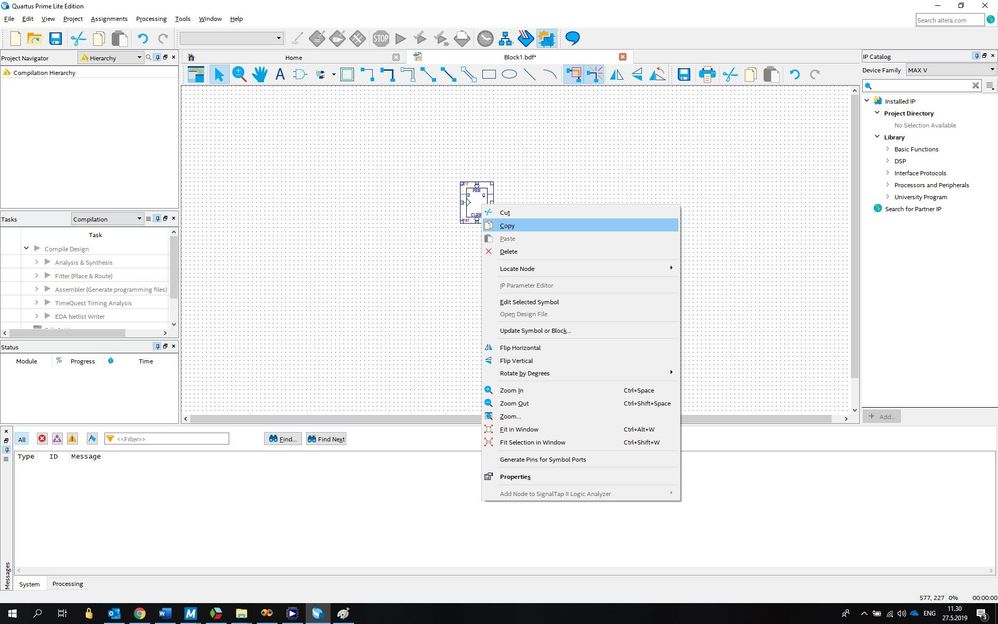Toggle the error messages filter
The image size is (998, 624).
click(x=42, y=439)
